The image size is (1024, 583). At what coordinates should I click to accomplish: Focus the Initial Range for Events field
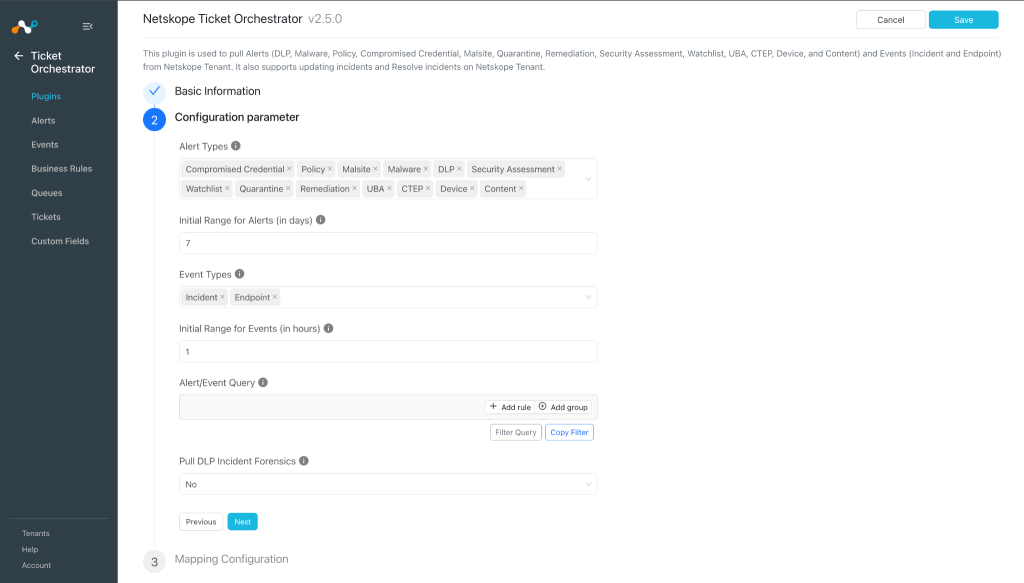click(388, 351)
